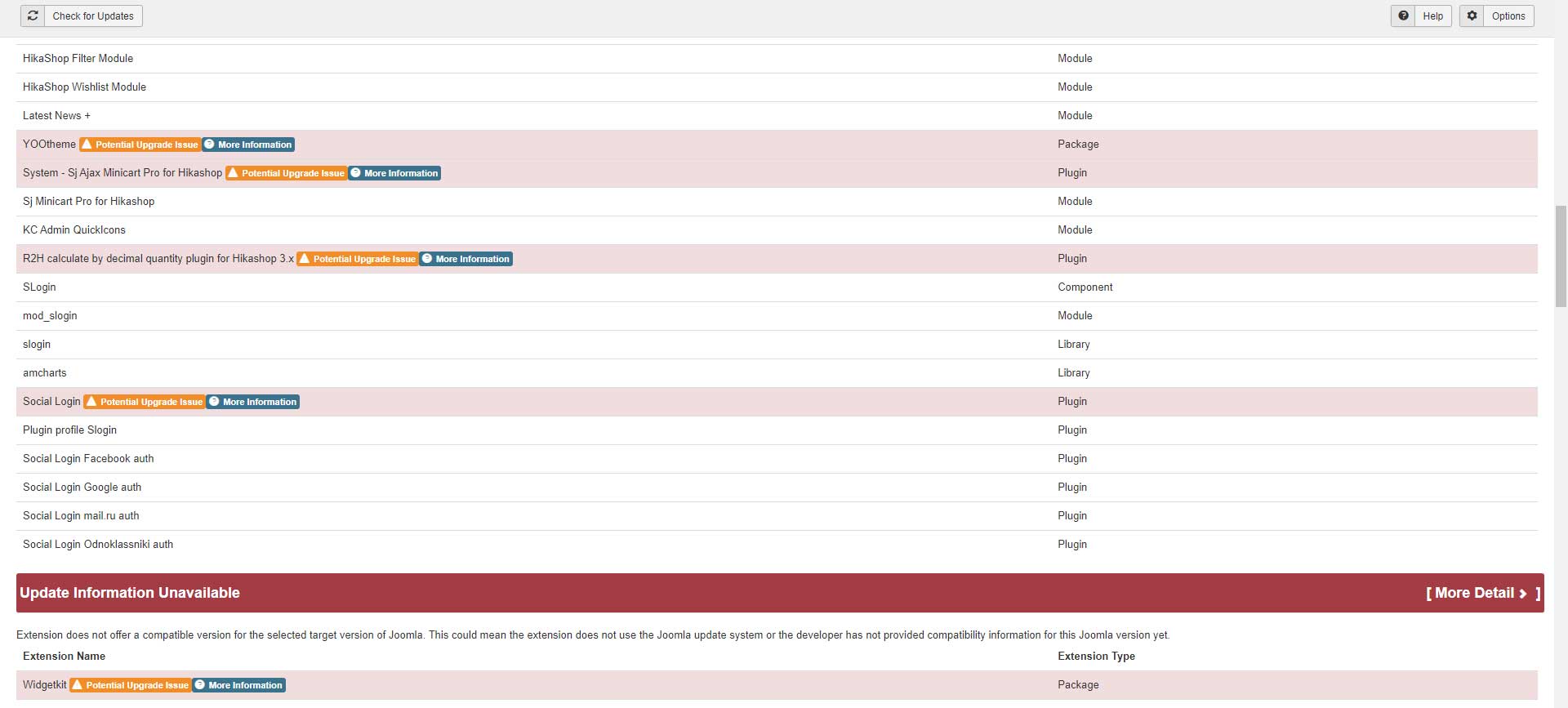This screenshot has height=708, width=1568.
Task: Click the Update Information Unavailable heading
Action: [x=130, y=593]
